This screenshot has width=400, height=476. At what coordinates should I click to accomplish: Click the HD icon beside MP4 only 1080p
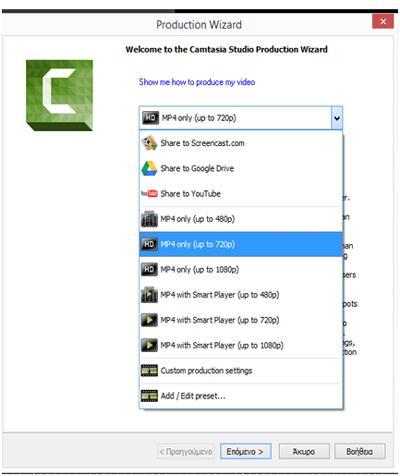(149, 269)
